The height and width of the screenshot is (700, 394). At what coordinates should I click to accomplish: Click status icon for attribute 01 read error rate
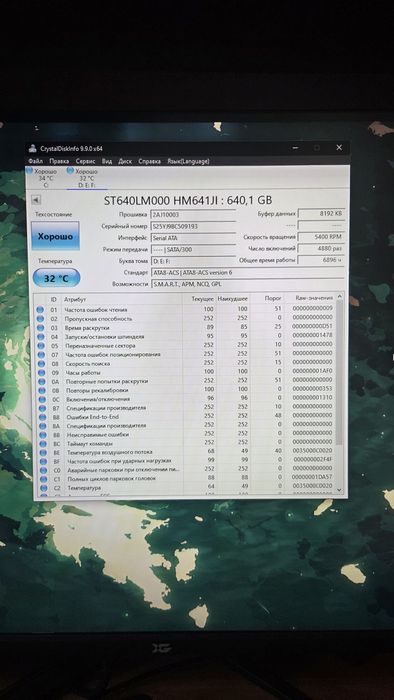[x=40, y=309]
